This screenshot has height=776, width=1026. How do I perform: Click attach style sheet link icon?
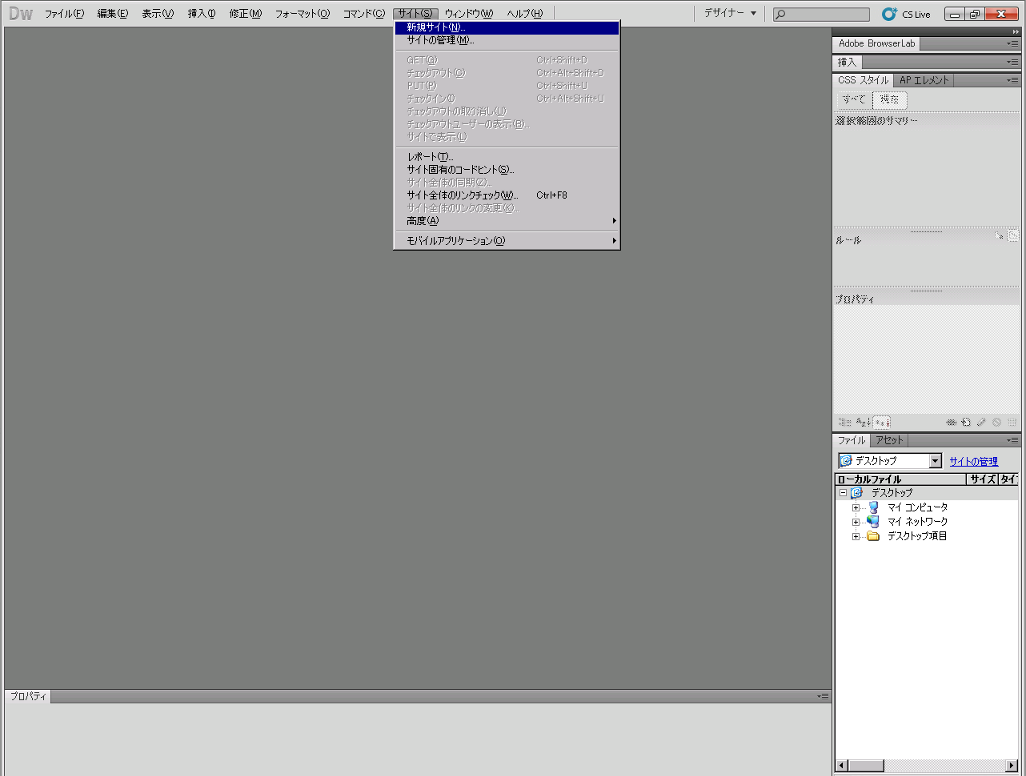click(951, 423)
